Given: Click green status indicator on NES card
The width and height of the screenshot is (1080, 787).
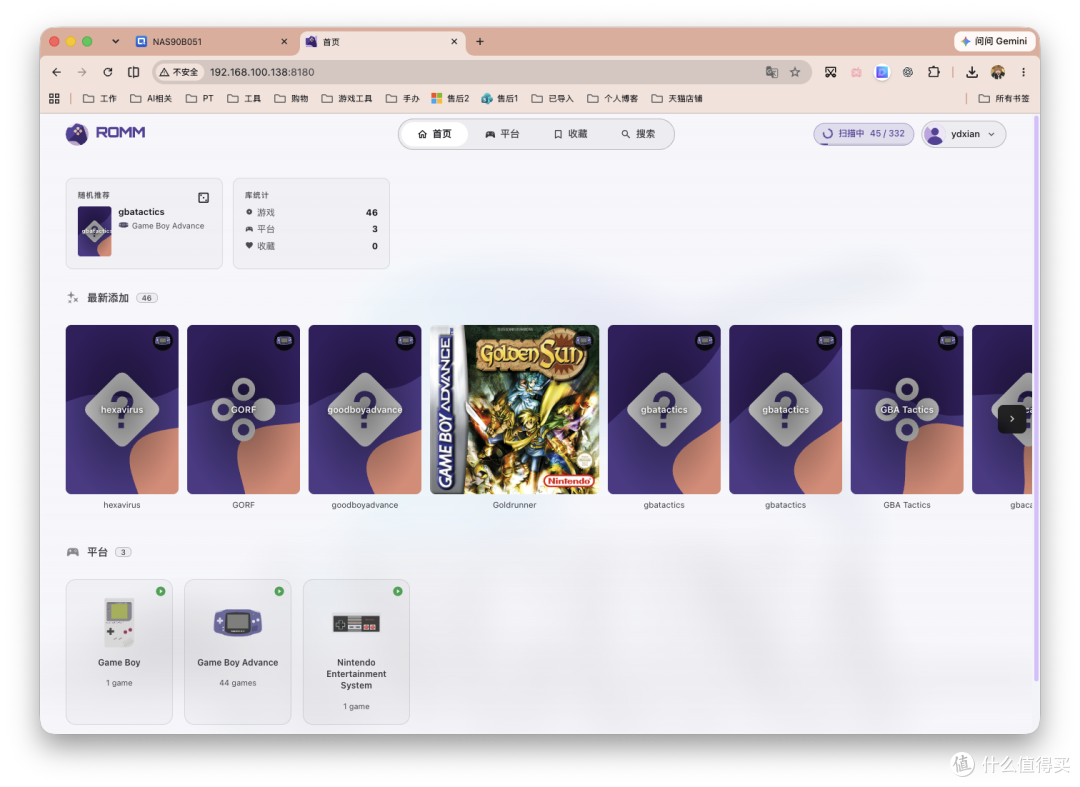Looking at the screenshot, I should (x=397, y=591).
